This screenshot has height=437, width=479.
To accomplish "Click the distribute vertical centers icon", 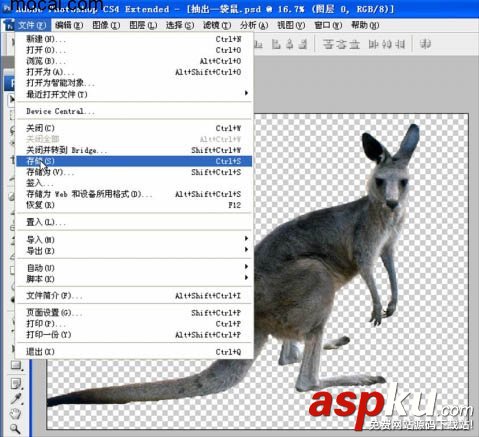I will [342, 44].
